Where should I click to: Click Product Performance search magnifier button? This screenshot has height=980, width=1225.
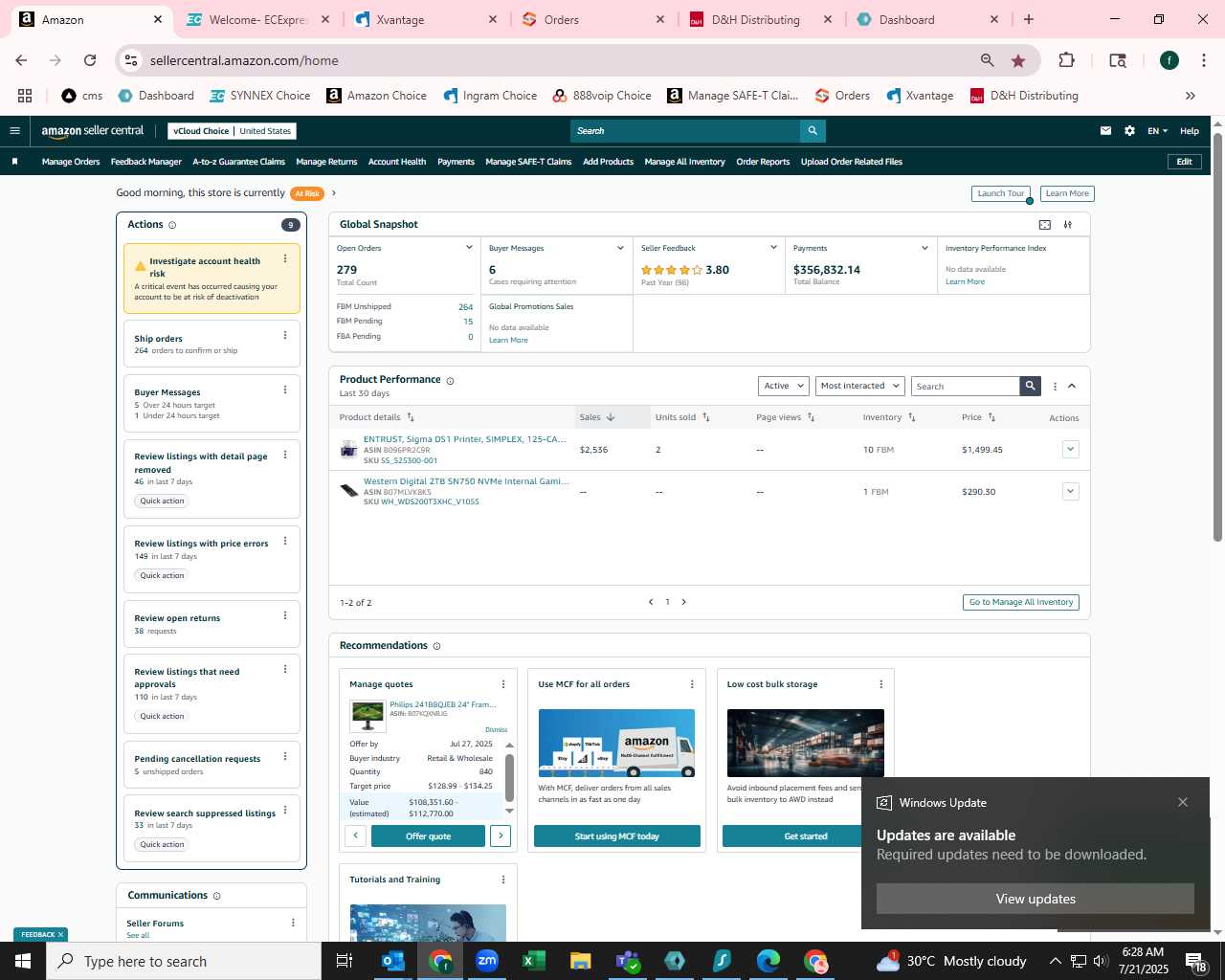(1030, 386)
